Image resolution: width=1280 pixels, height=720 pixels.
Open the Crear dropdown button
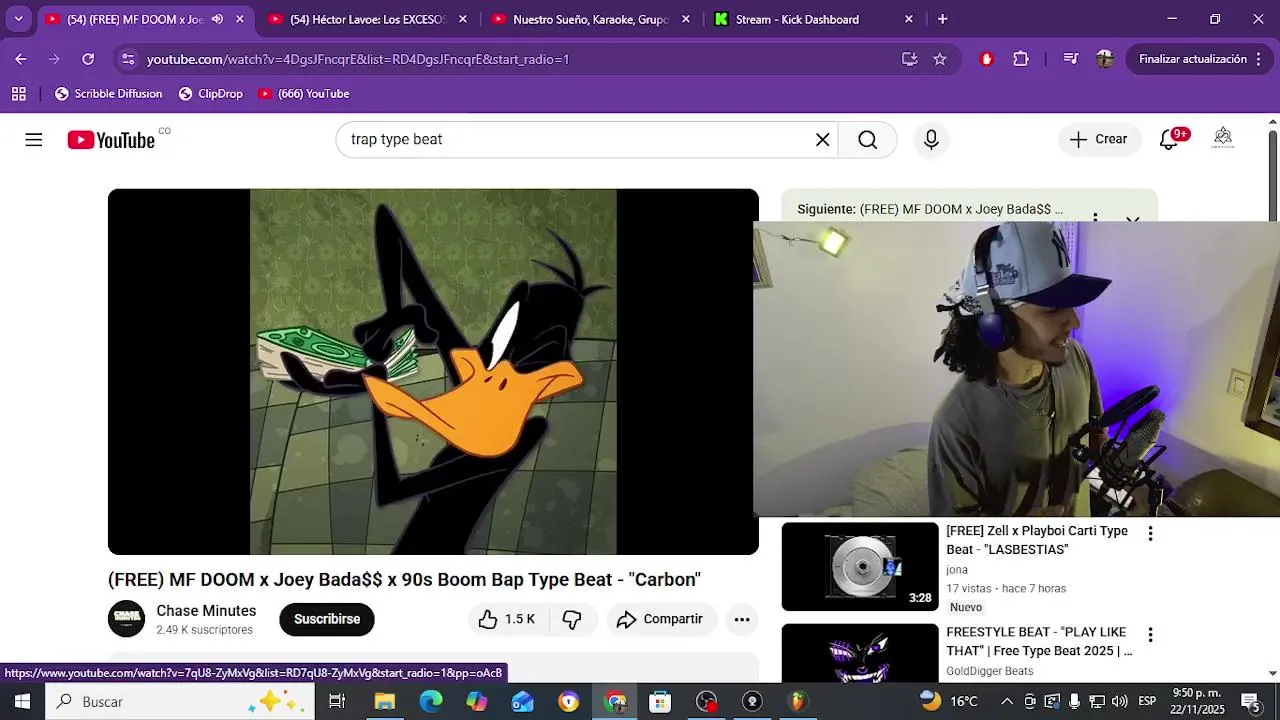coord(1098,140)
